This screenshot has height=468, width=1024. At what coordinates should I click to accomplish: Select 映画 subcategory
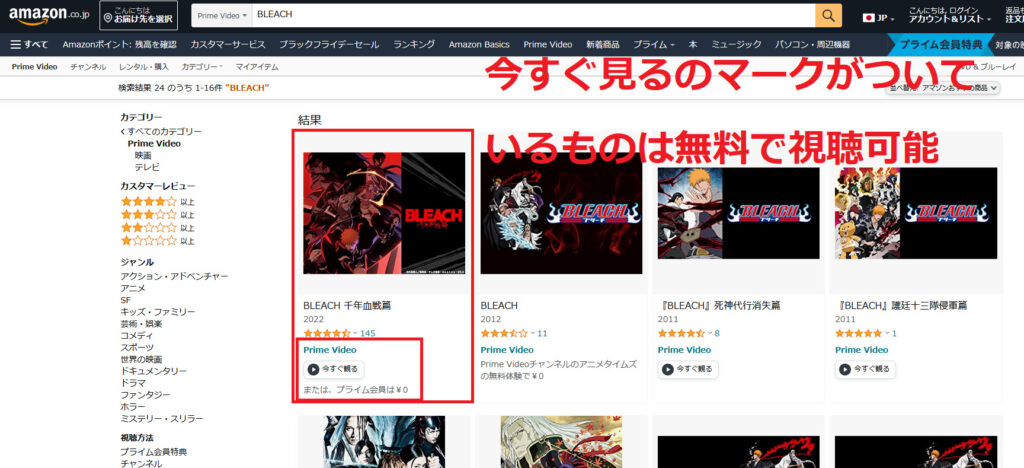coord(143,155)
